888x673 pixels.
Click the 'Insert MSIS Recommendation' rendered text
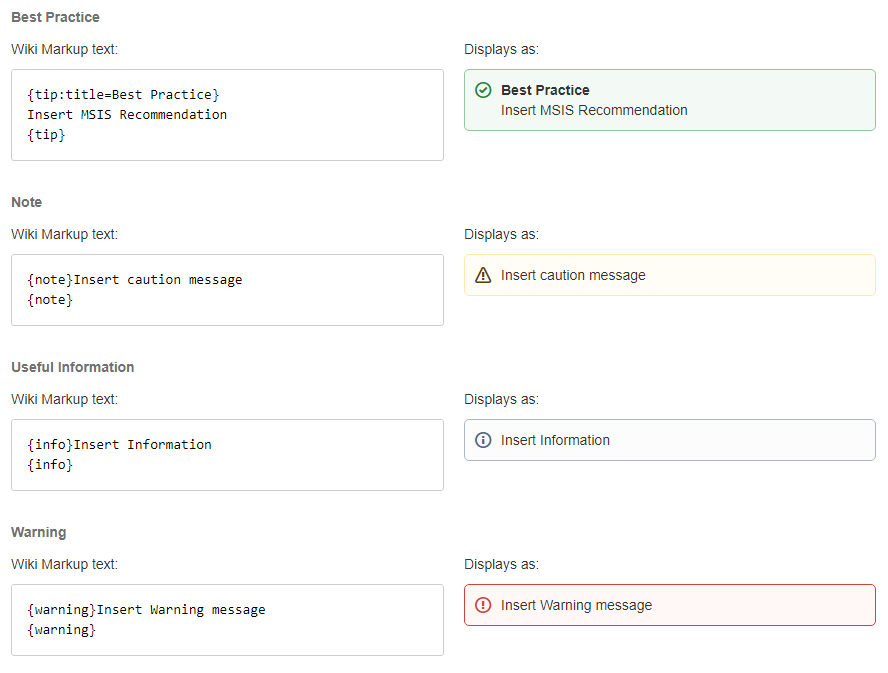(594, 110)
